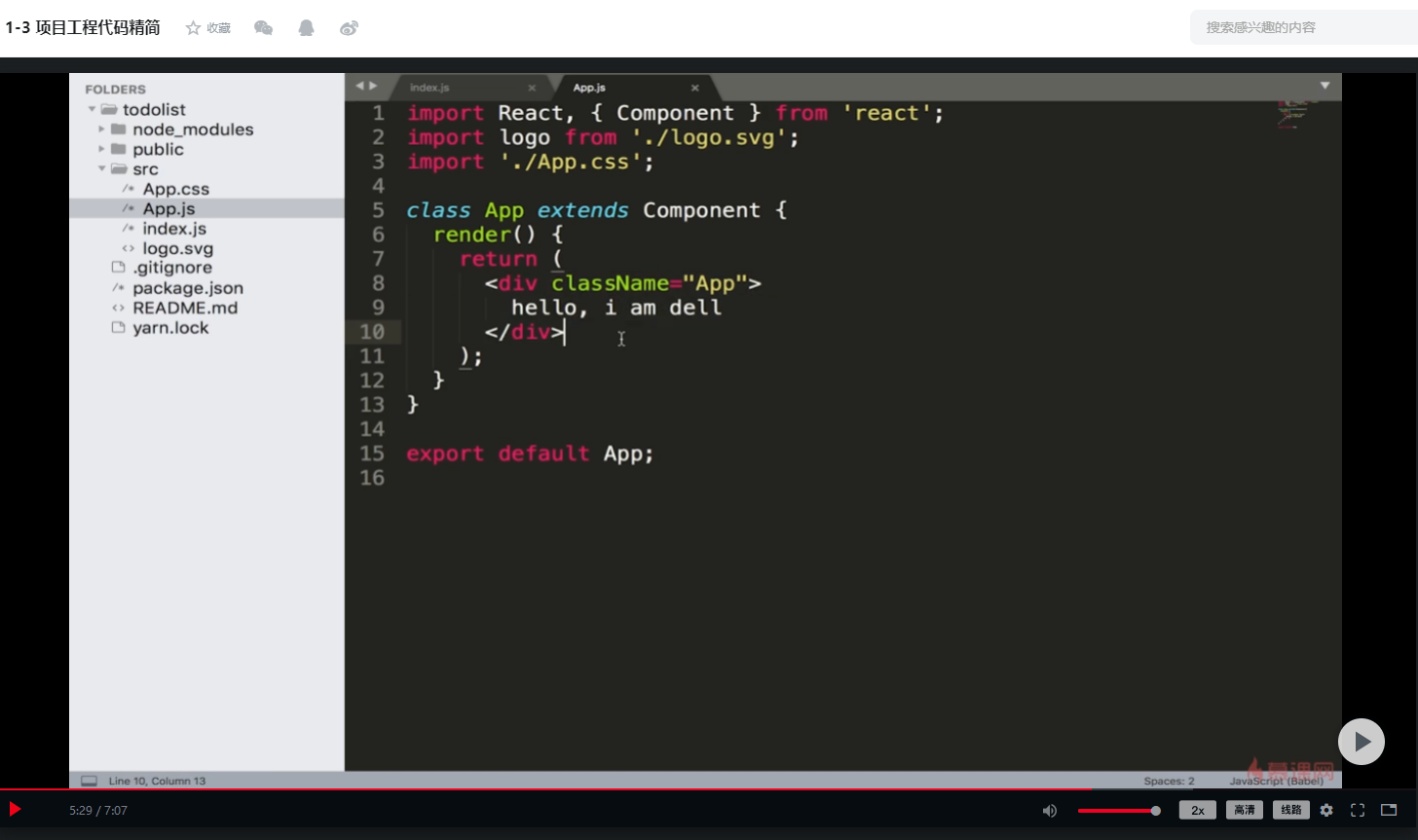Open package.json in the sidebar
This screenshot has height=840, width=1418.
point(188,288)
